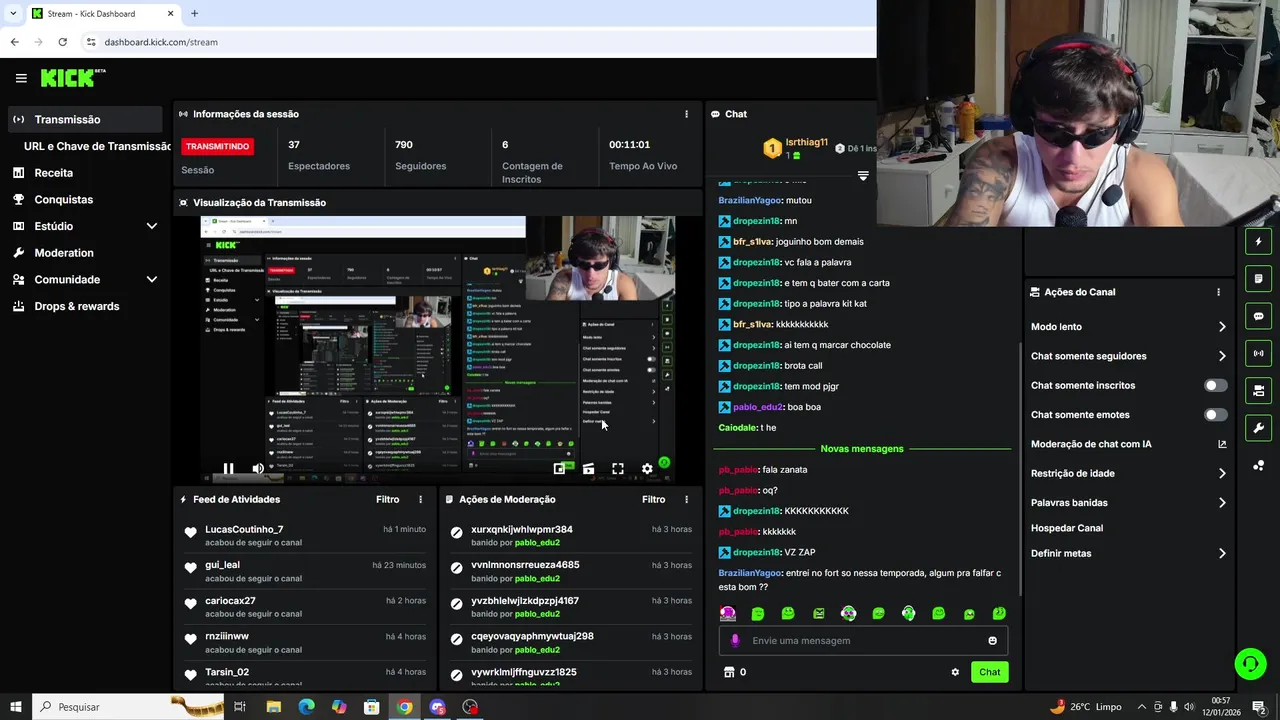Open the Feed de Atividades options menu
1280x720 pixels.
point(420,499)
